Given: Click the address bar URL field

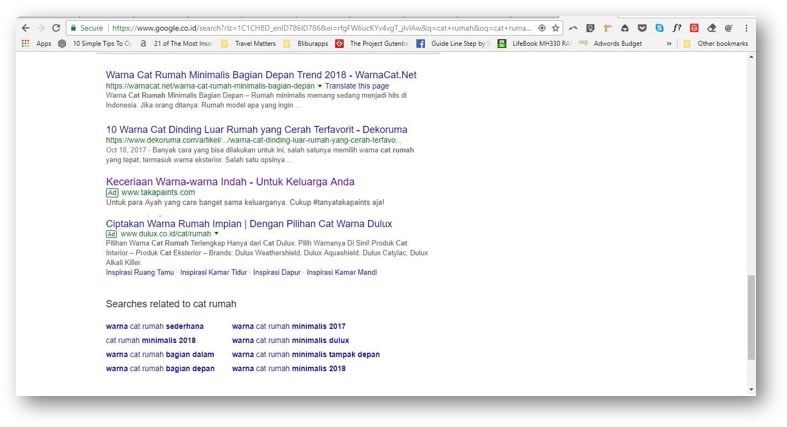Looking at the screenshot, I should pos(320,28).
